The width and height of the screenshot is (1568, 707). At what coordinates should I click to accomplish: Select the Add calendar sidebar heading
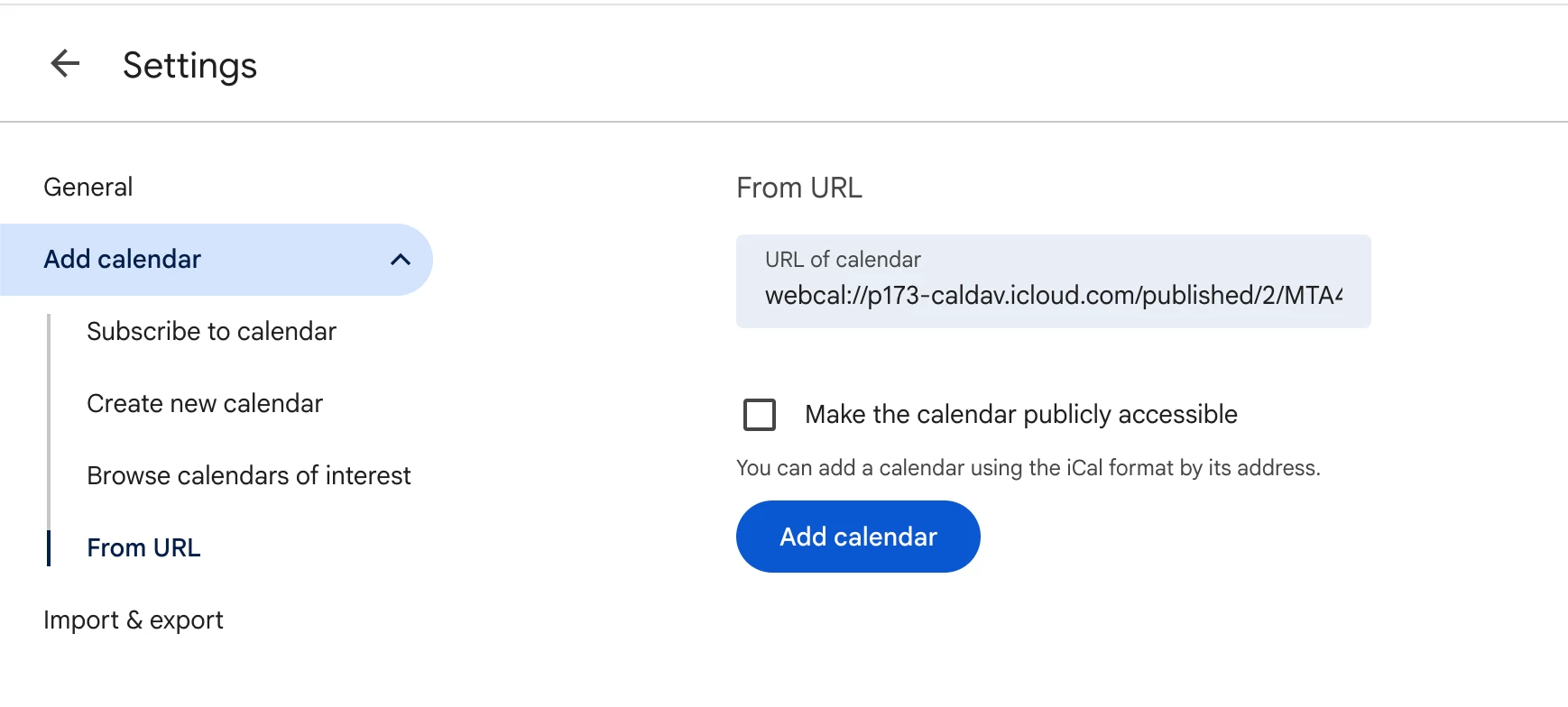coord(123,260)
